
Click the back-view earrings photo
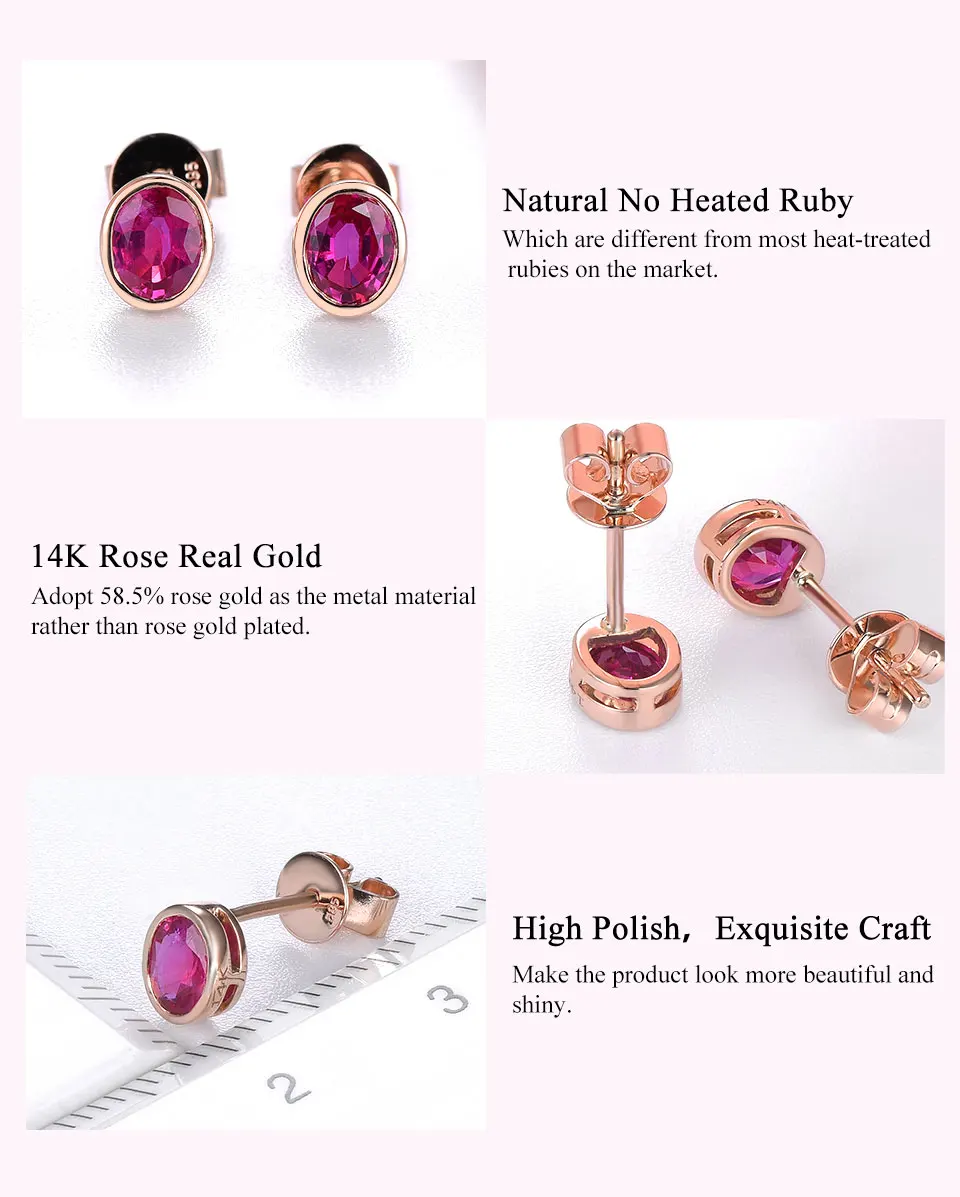(715, 595)
